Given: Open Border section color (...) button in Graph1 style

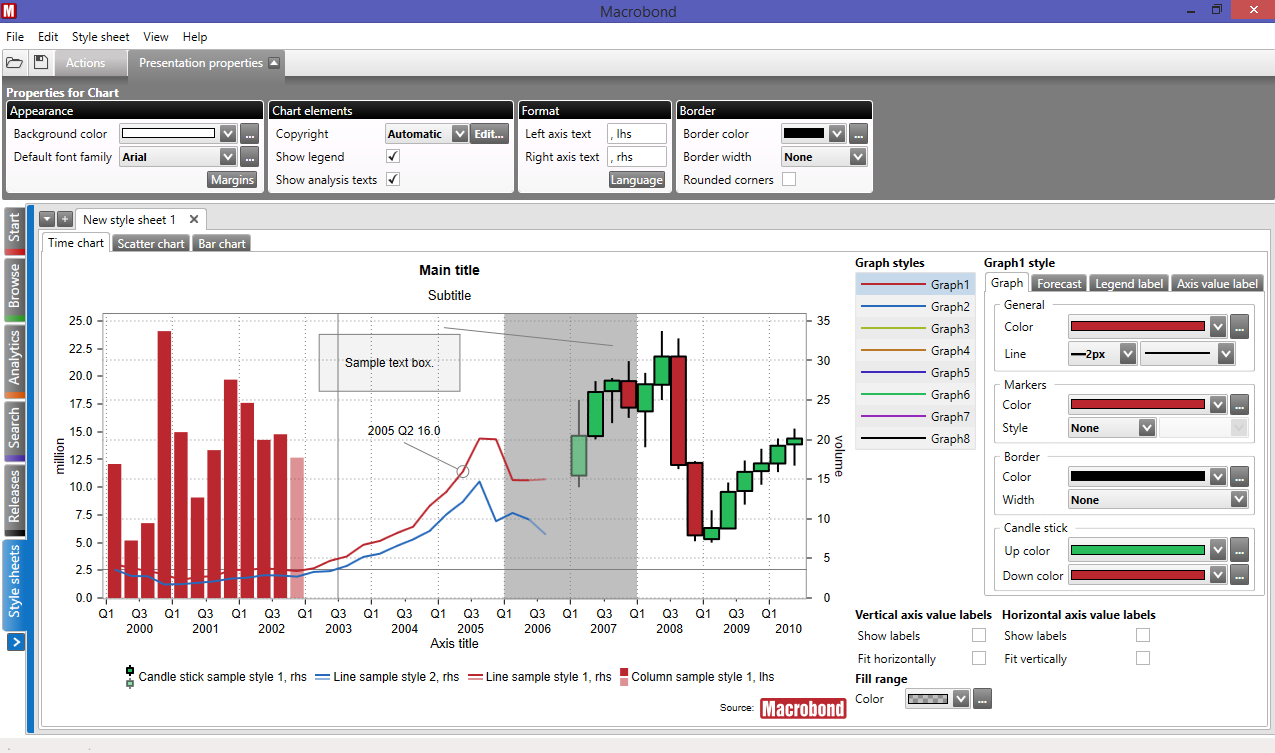Looking at the screenshot, I should (1240, 477).
